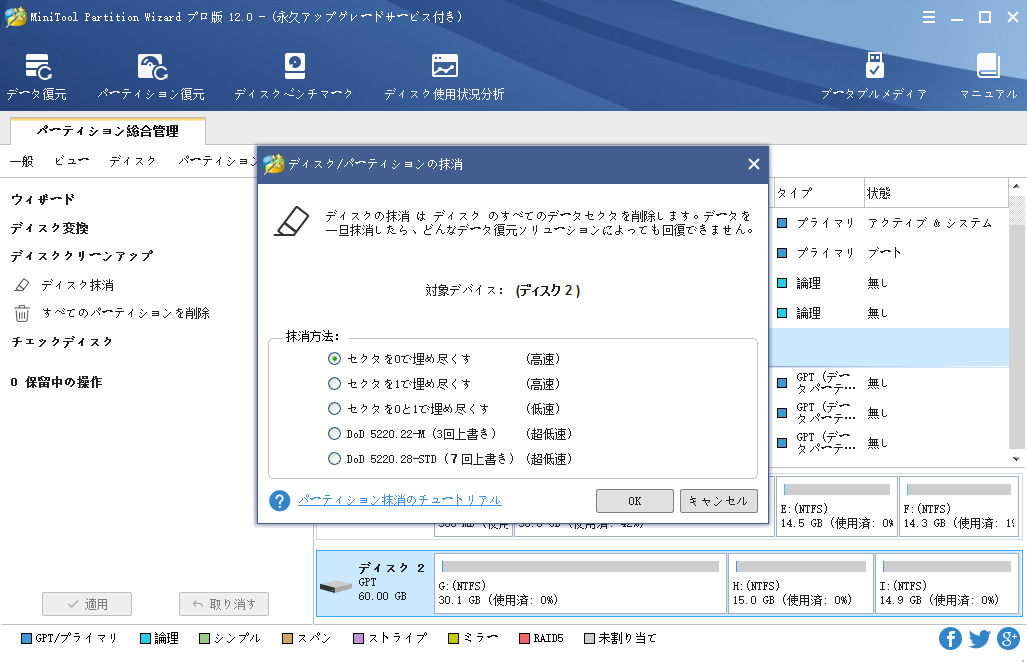Click the Twitter bird icon
The height and width of the screenshot is (662, 1027).
pos(979,638)
